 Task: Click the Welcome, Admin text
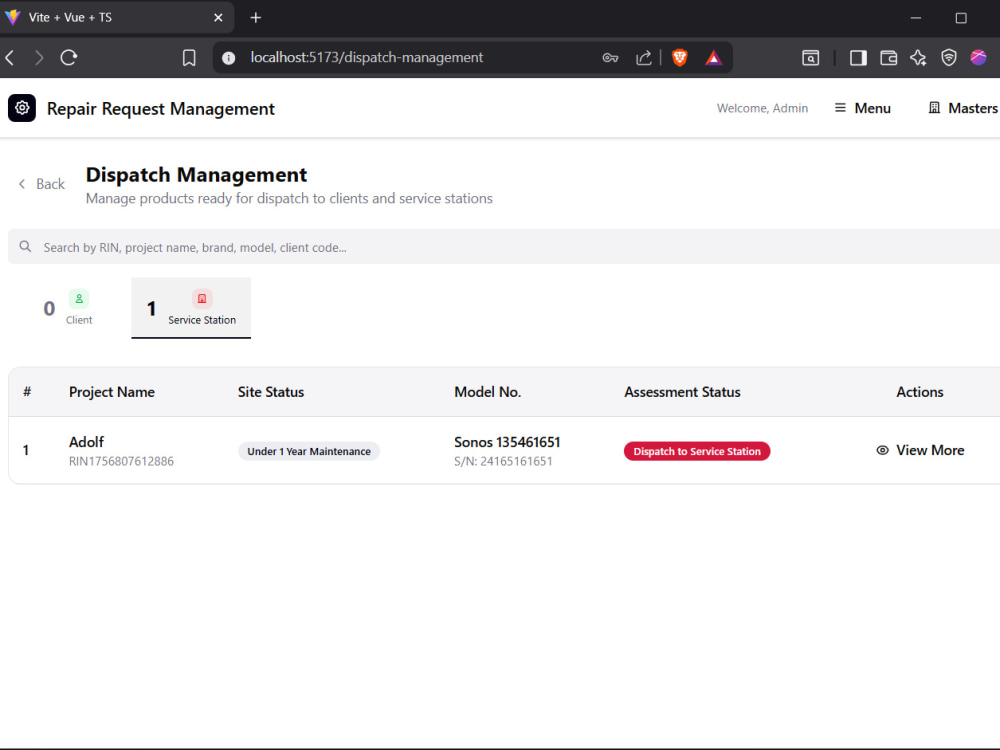(x=762, y=108)
